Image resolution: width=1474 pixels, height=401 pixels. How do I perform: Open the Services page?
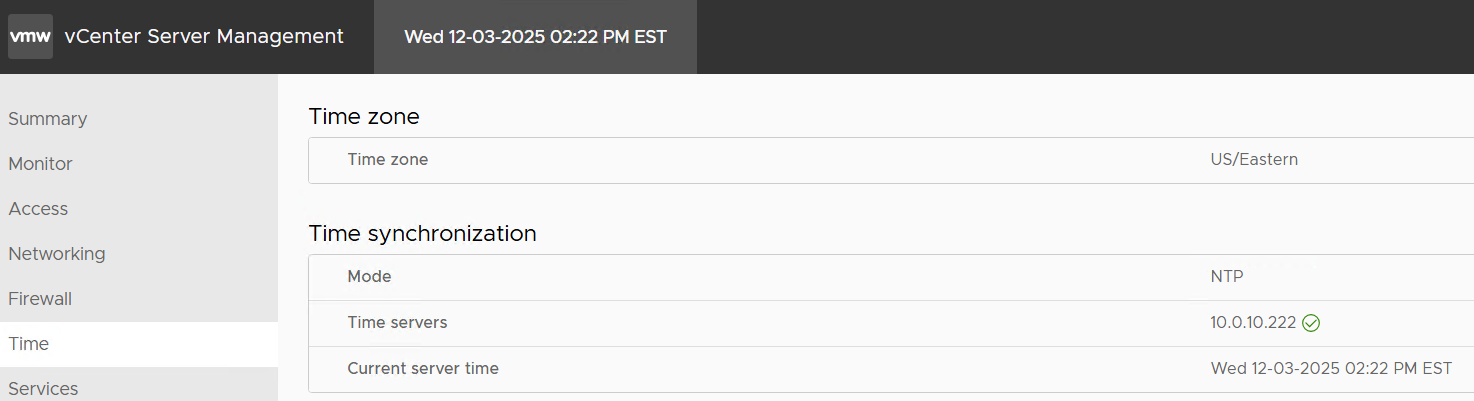(x=43, y=388)
